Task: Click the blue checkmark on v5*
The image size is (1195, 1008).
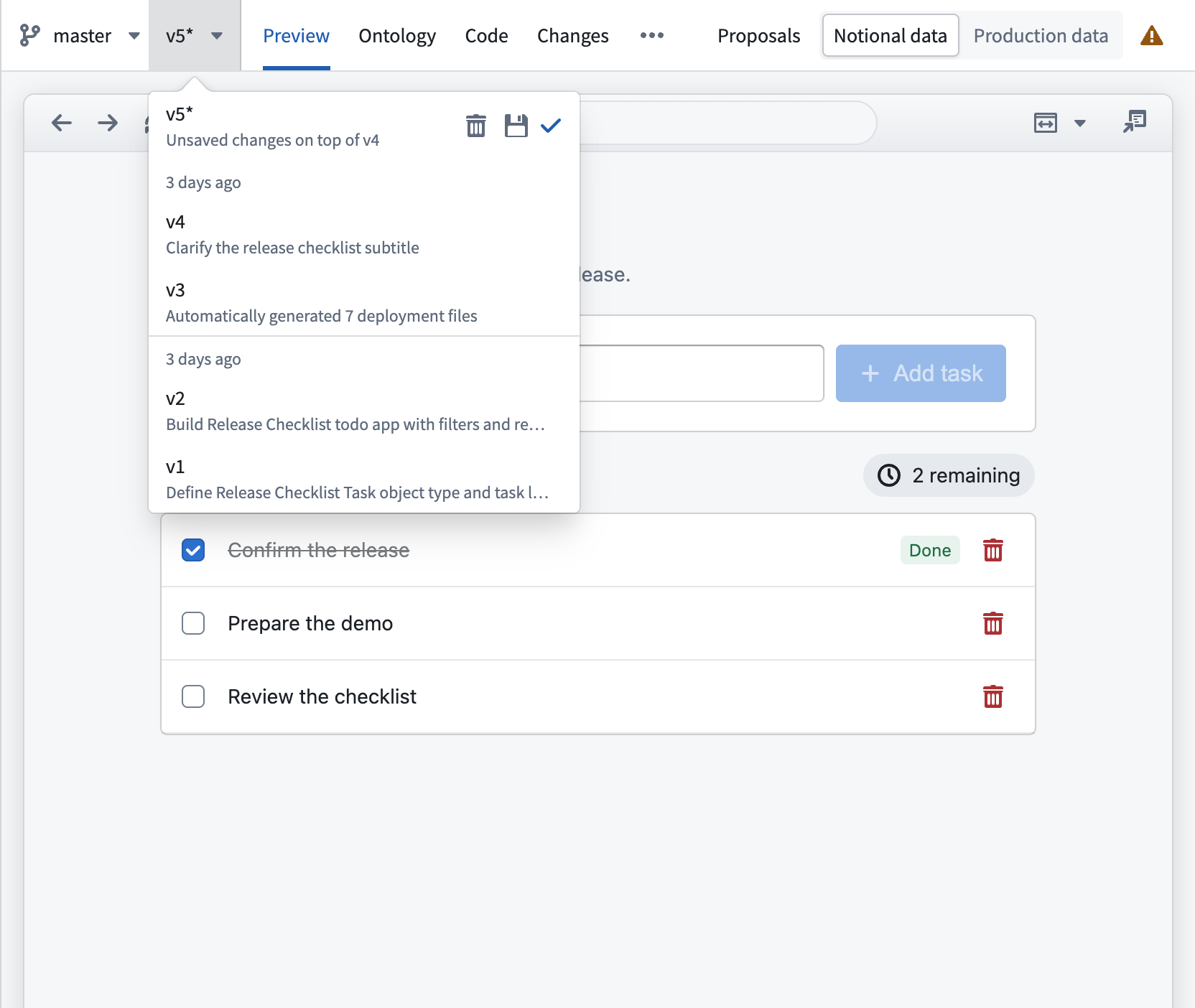Action: coord(551,126)
